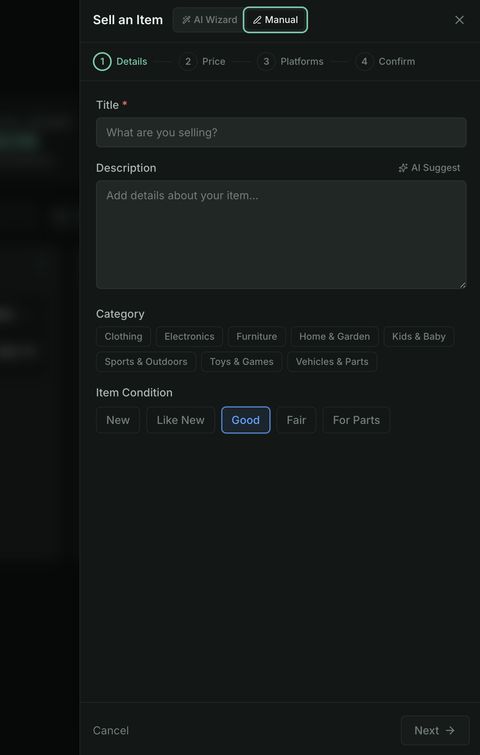This screenshot has height=755, width=480.
Task: Focus the Description text area
Action: click(281, 235)
